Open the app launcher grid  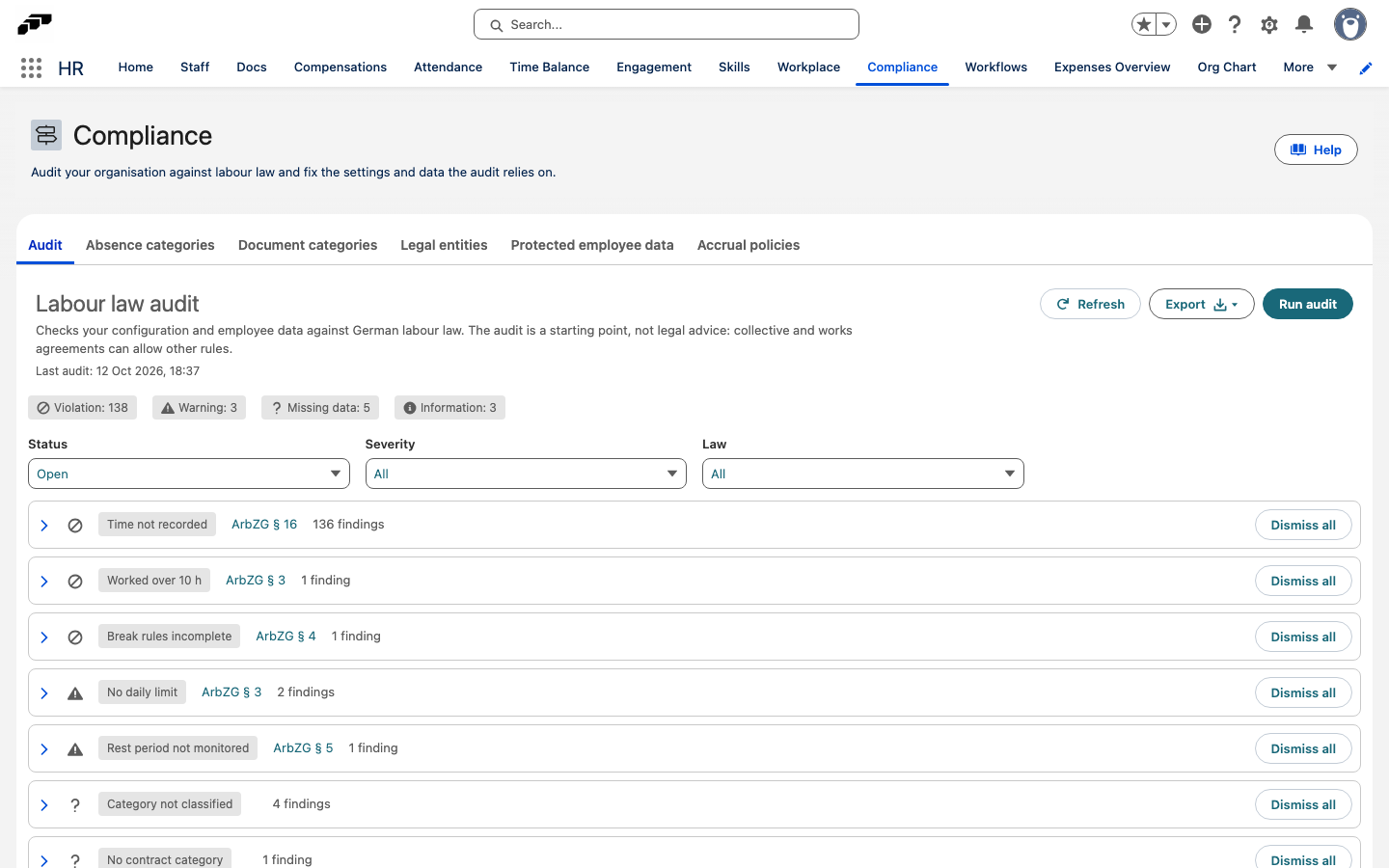(x=31, y=68)
